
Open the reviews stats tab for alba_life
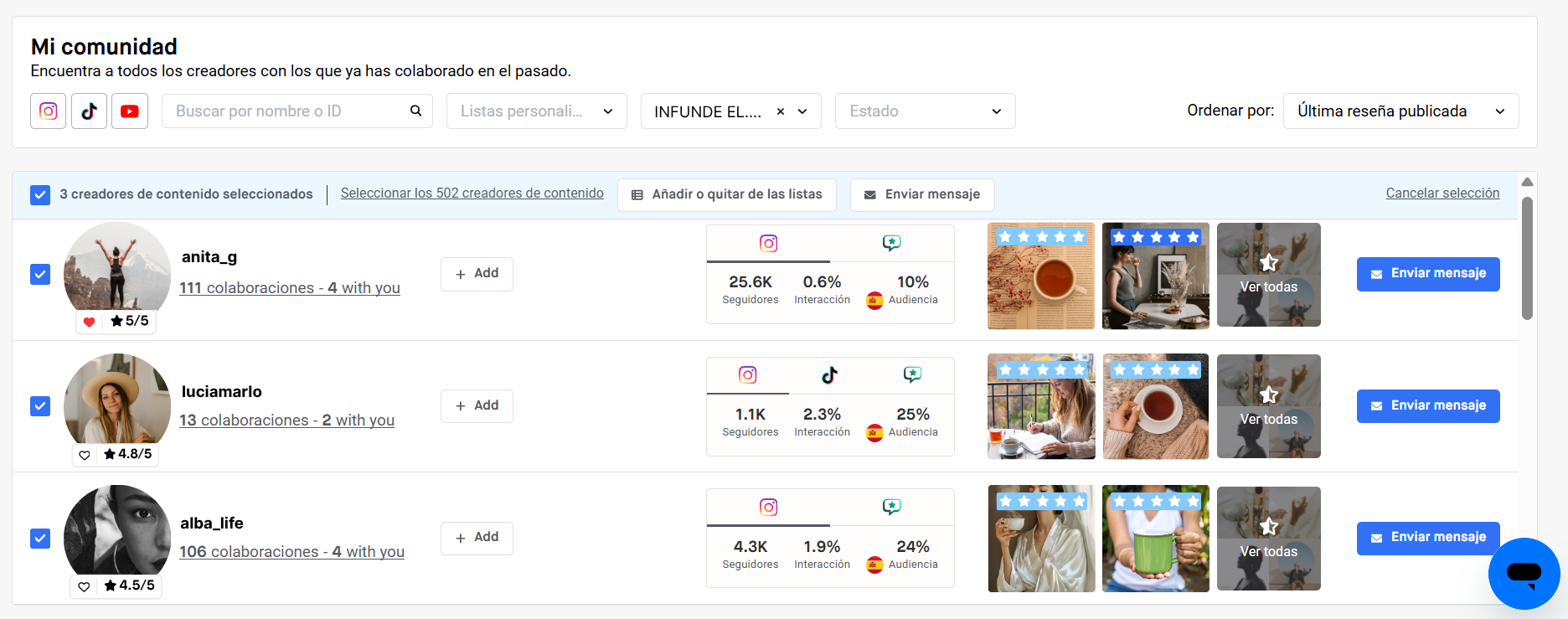[892, 508]
